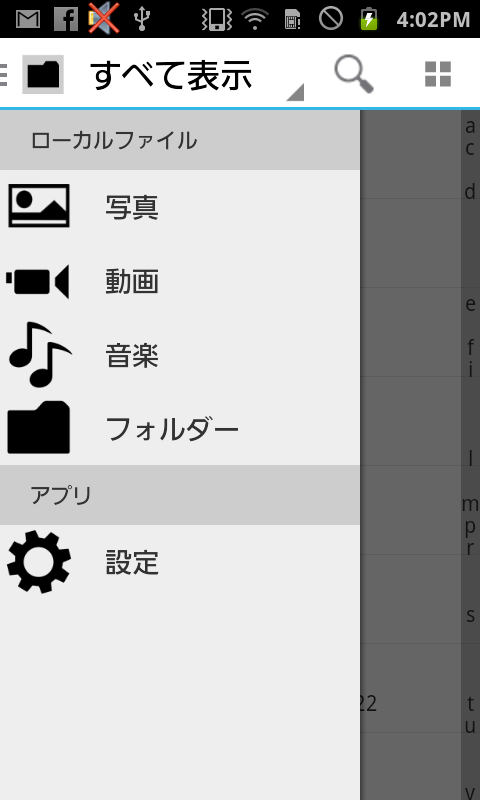Screen dimensions: 480x800
Task: Close the drawer via the hamburger lines icon
Action: click(x=4, y=74)
